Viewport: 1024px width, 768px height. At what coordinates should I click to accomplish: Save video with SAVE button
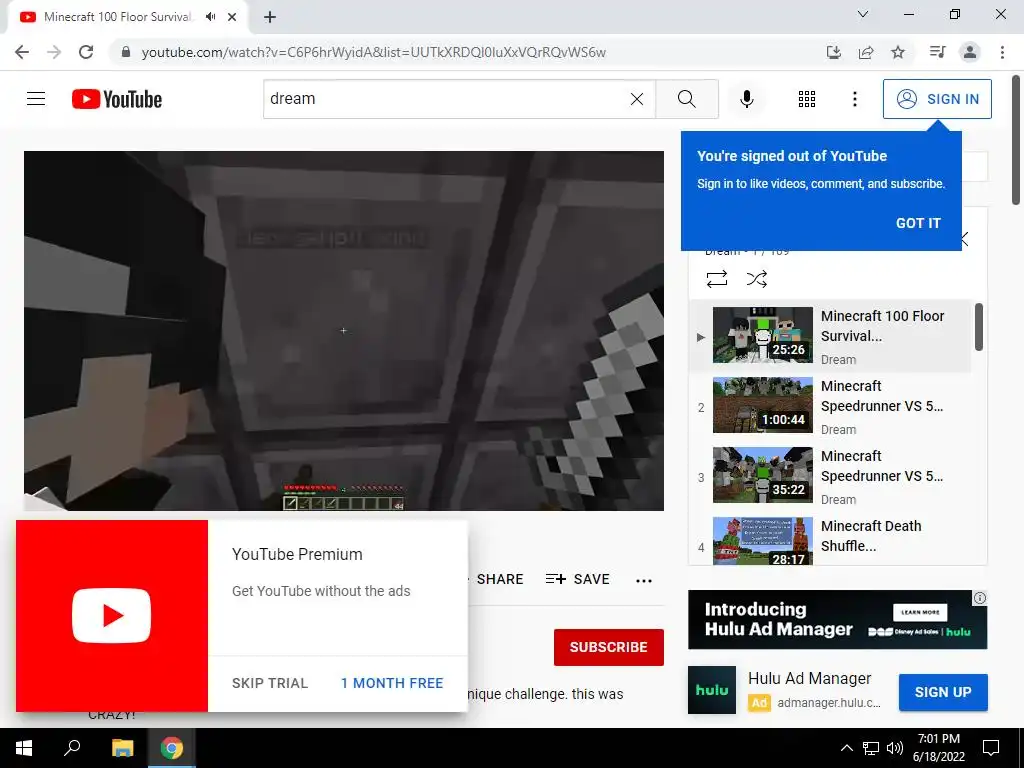tap(577, 579)
